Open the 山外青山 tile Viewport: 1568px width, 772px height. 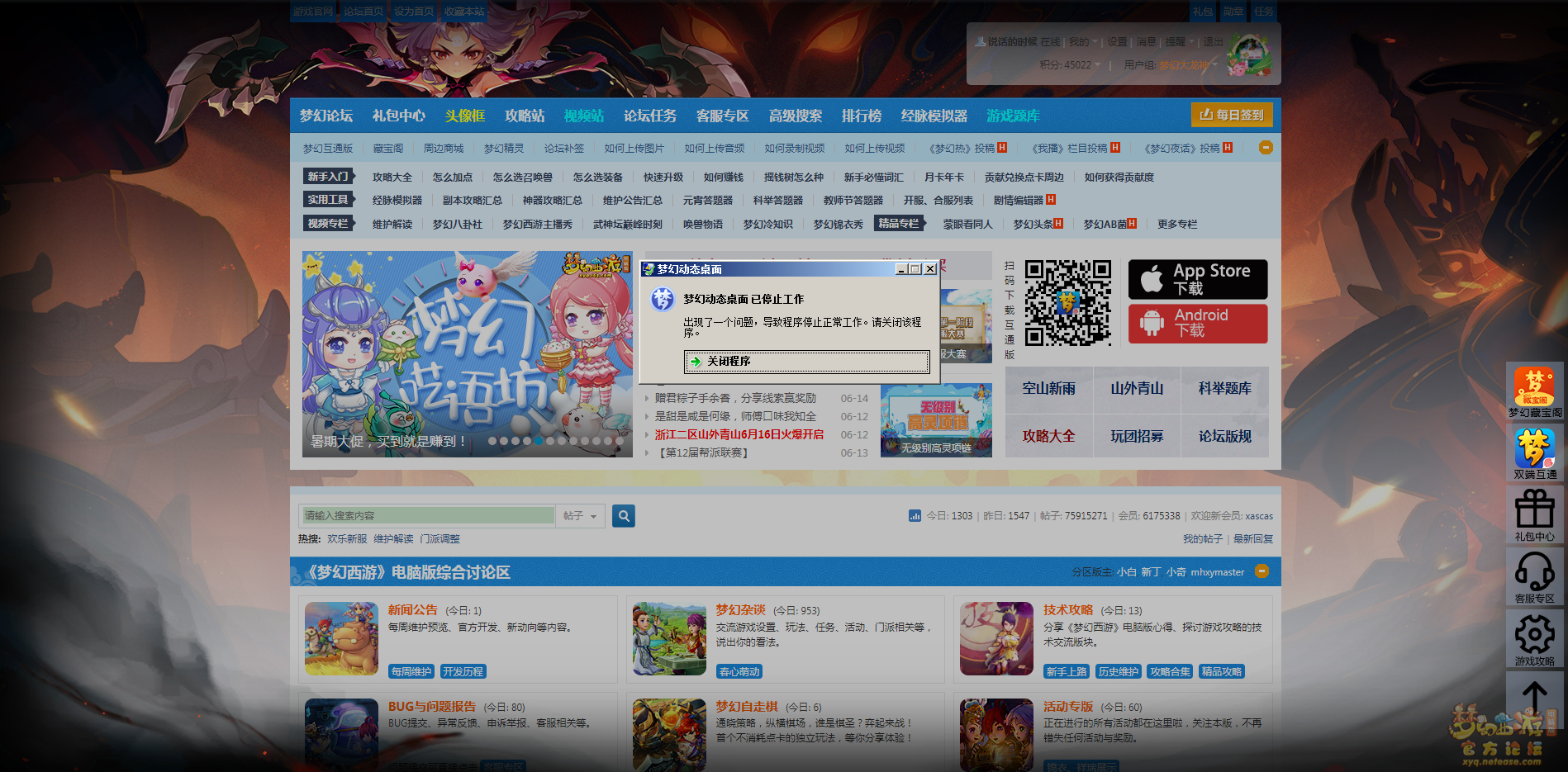click(1137, 389)
